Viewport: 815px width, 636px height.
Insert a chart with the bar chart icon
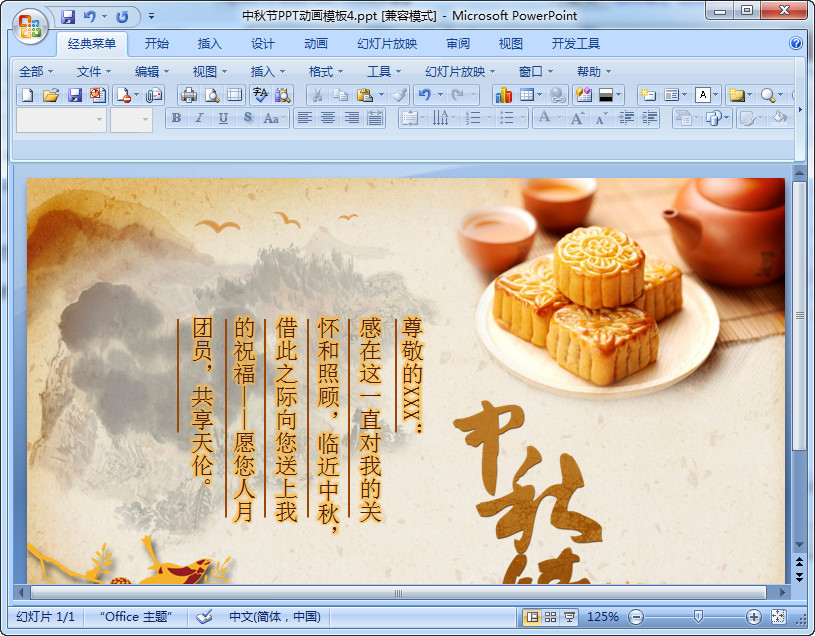click(503, 95)
